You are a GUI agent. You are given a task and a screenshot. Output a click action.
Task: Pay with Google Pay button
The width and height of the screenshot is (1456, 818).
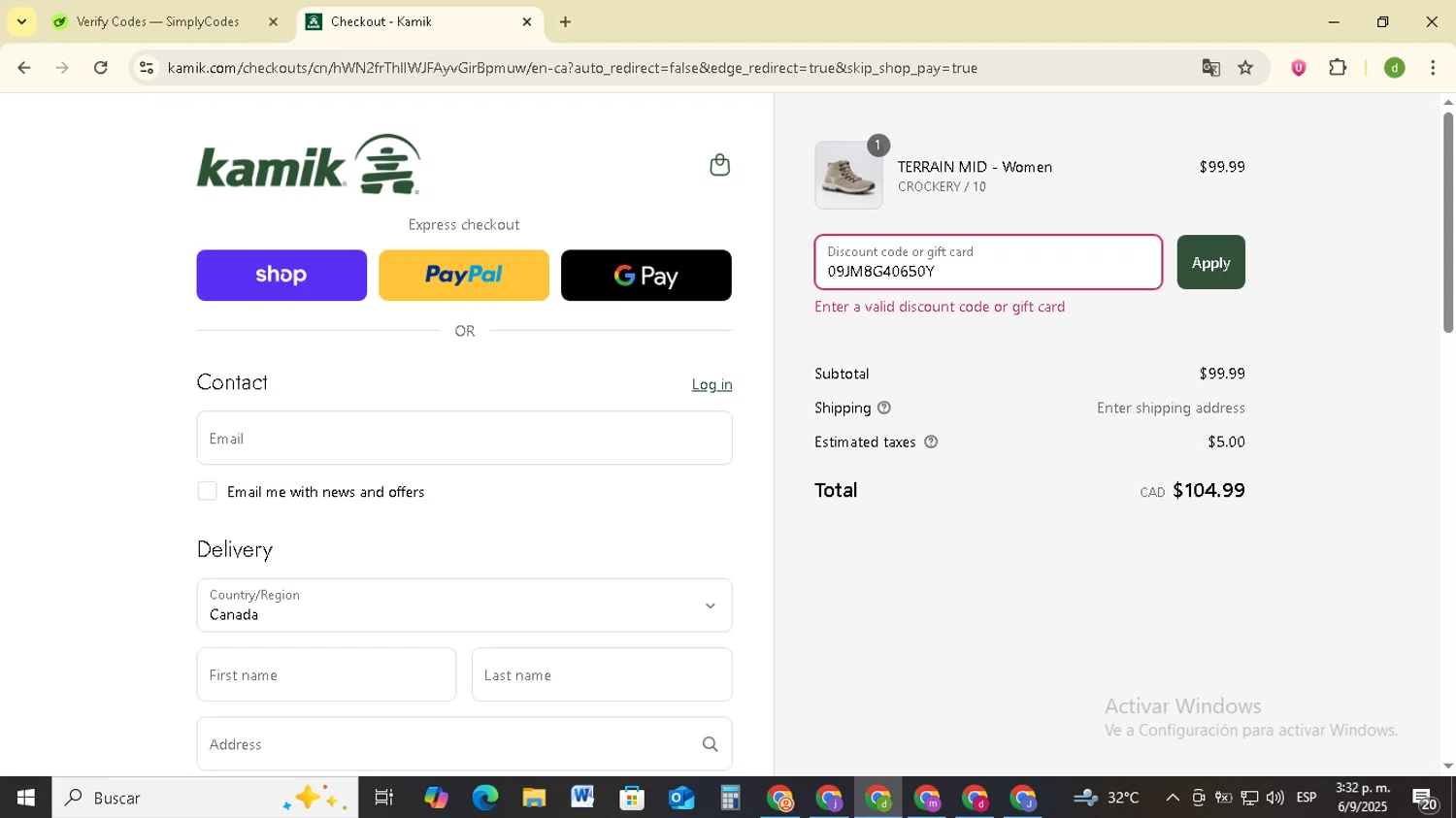pos(646,276)
